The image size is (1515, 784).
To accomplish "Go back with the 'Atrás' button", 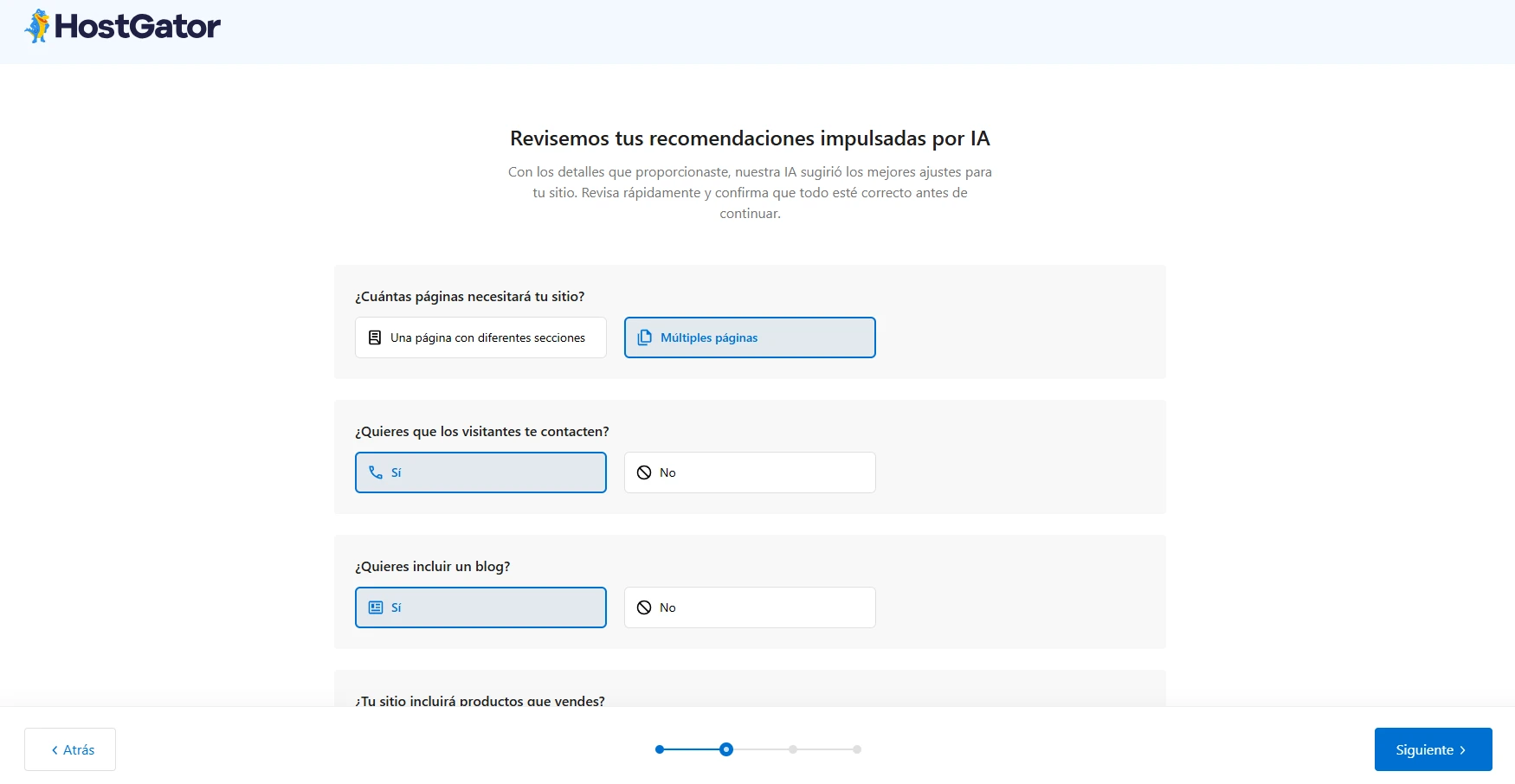I will (70, 749).
